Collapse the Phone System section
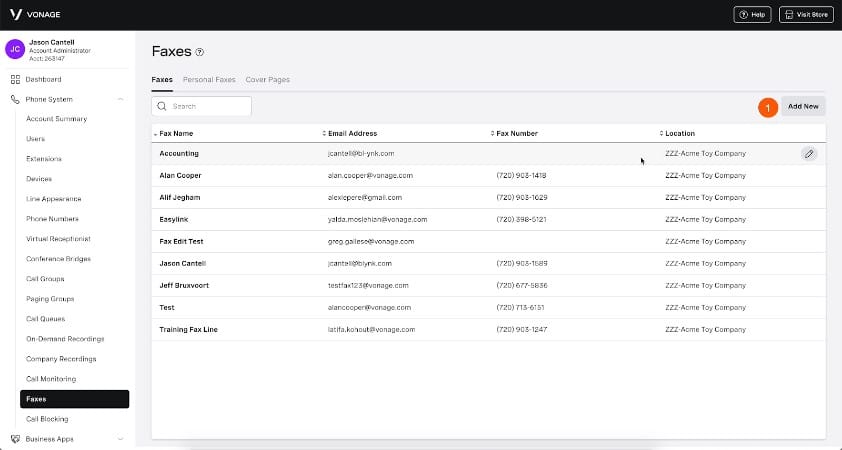Viewport: 842px width, 450px height. tap(120, 99)
